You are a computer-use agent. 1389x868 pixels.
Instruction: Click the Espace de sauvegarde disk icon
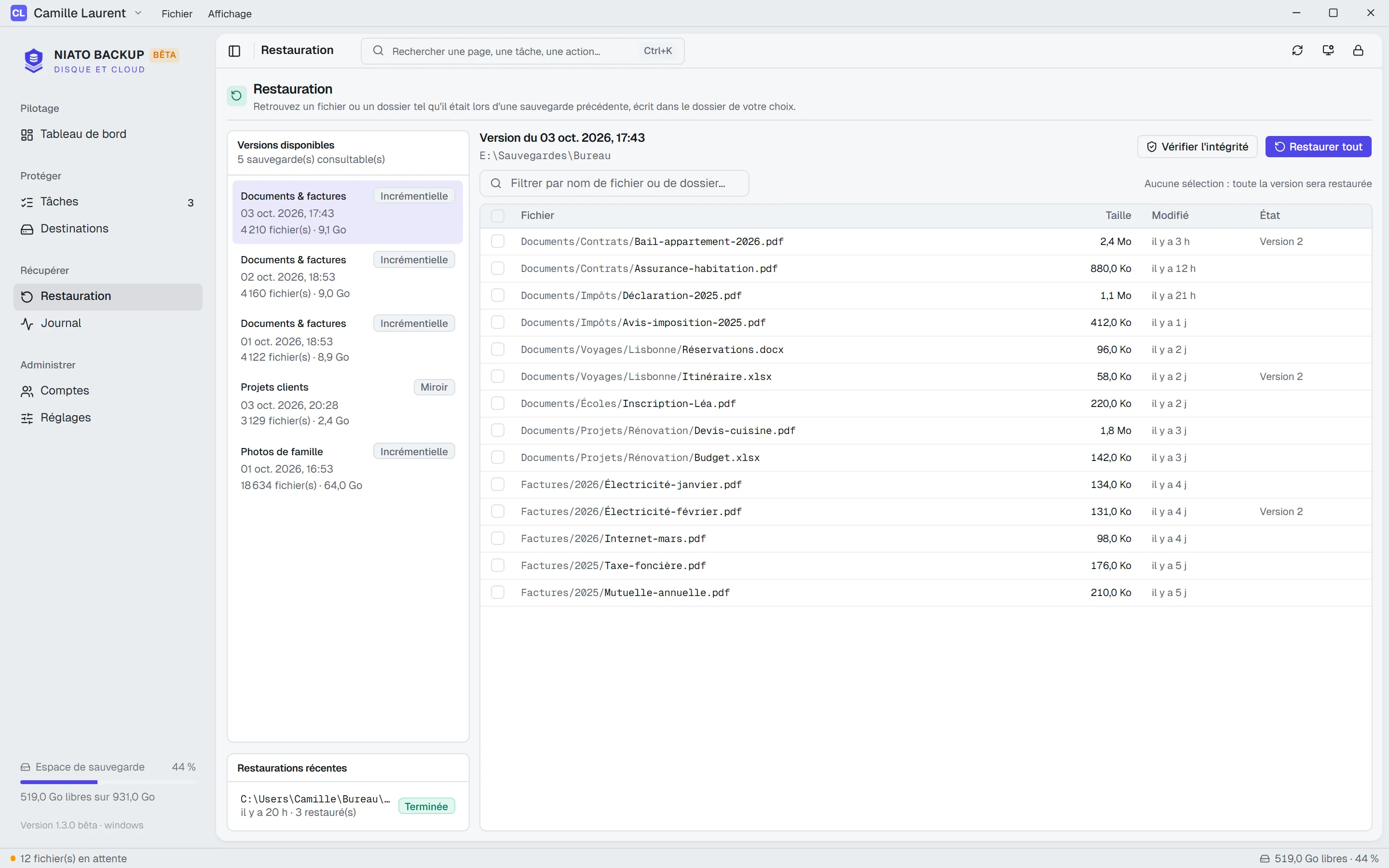[25, 768]
